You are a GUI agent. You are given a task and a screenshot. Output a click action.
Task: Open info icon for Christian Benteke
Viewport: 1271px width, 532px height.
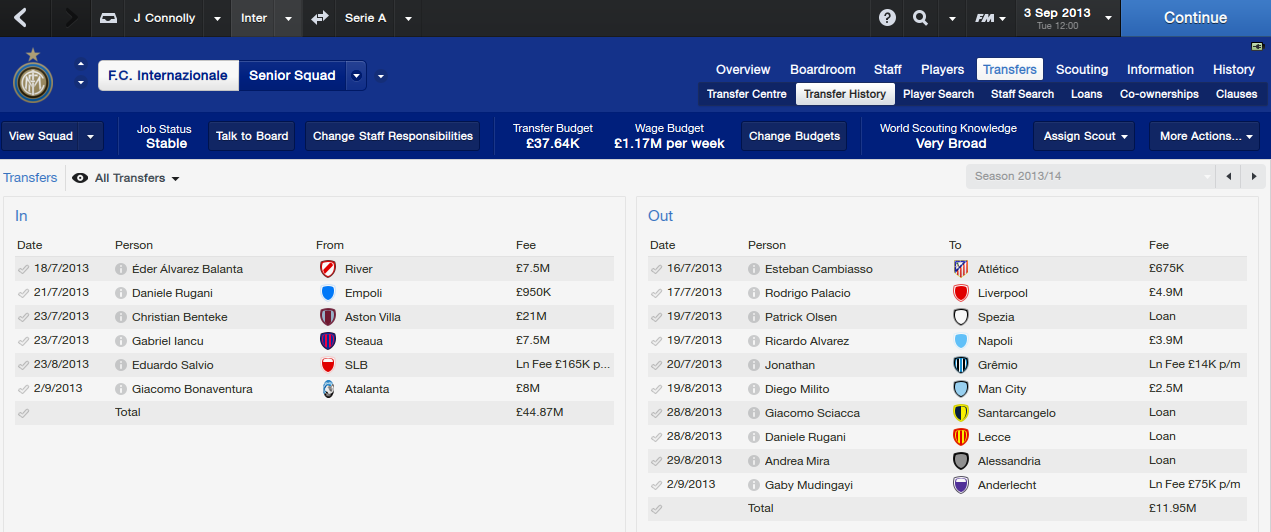pos(121,317)
